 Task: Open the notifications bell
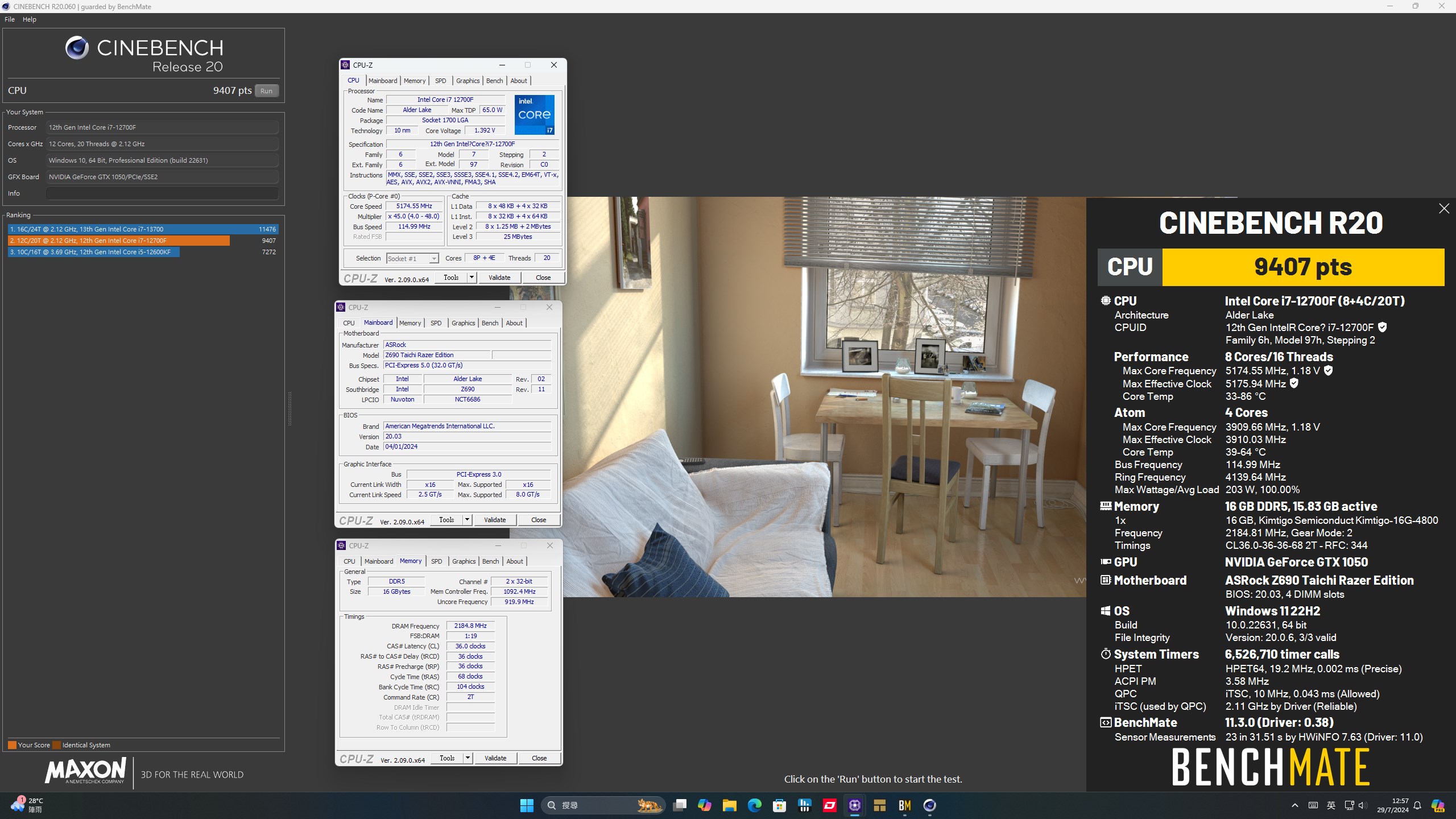point(1417,805)
